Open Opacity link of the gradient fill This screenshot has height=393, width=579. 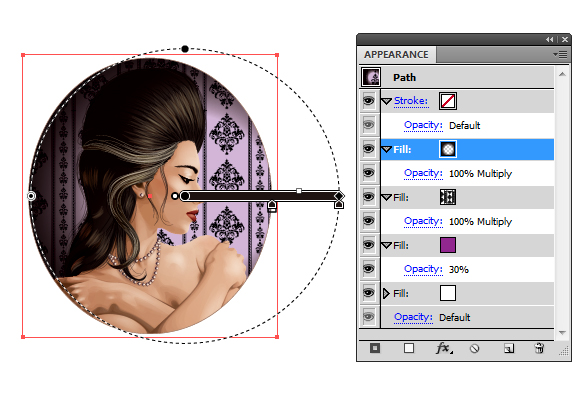(423, 173)
